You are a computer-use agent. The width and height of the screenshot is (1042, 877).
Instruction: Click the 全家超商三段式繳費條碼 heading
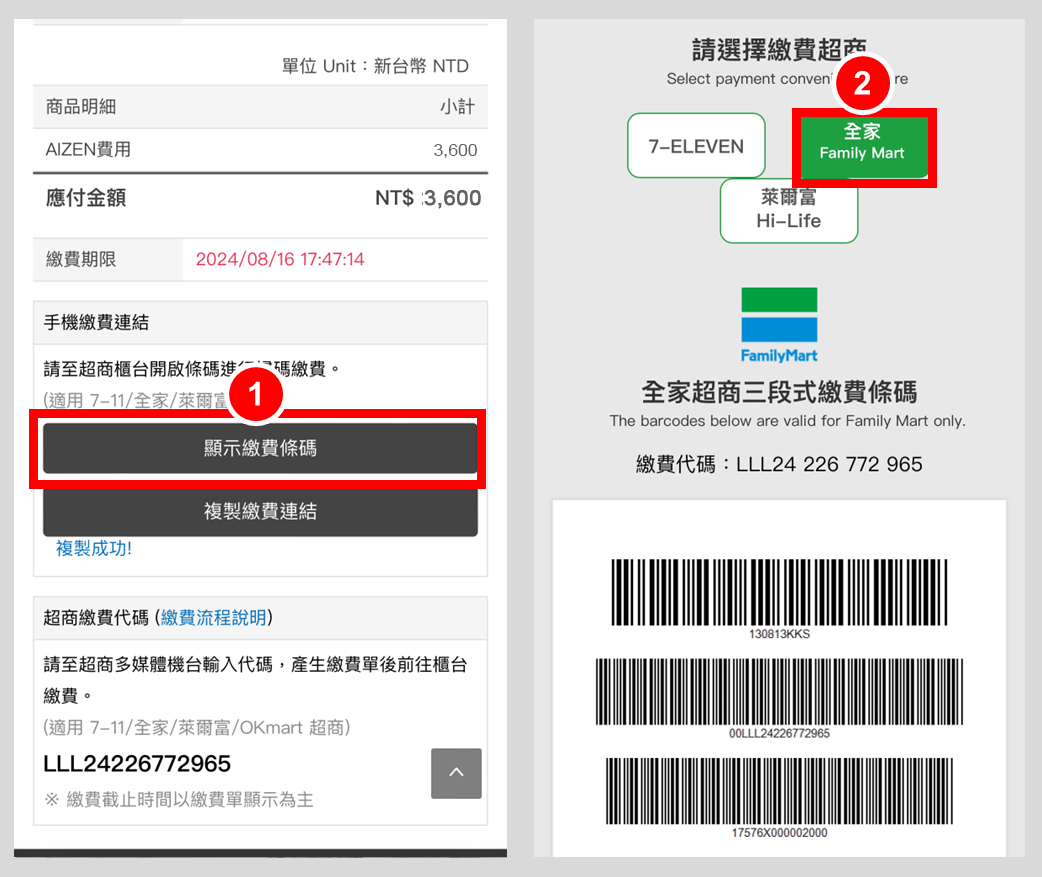(779, 392)
